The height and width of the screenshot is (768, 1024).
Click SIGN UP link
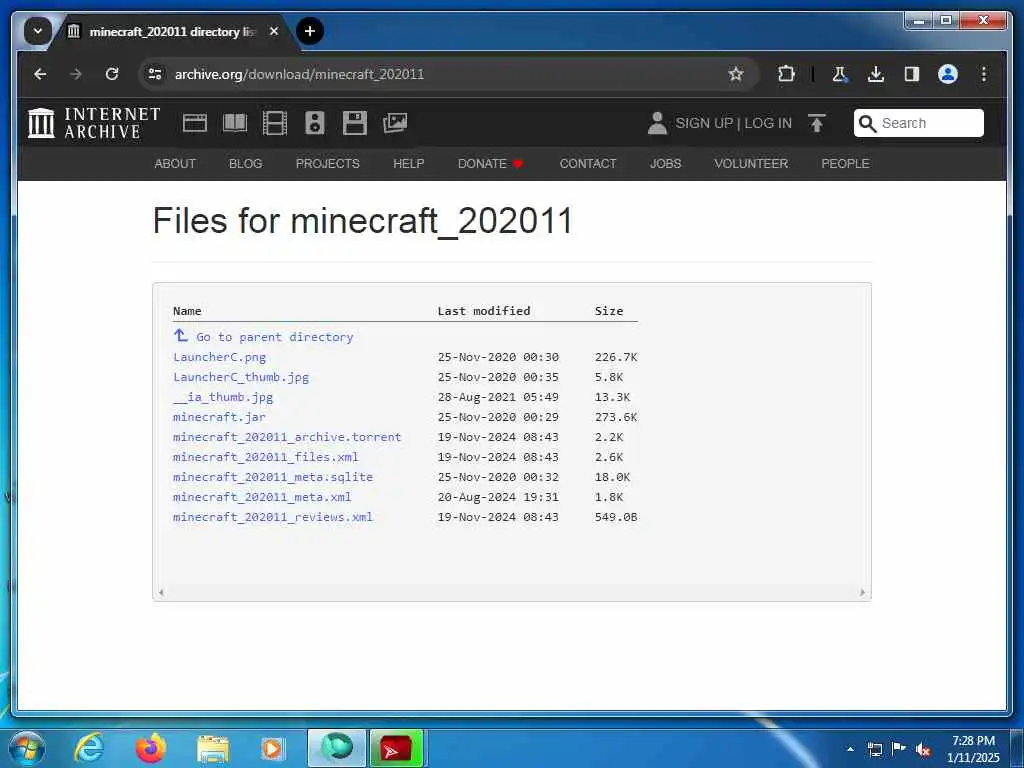(x=704, y=123)
